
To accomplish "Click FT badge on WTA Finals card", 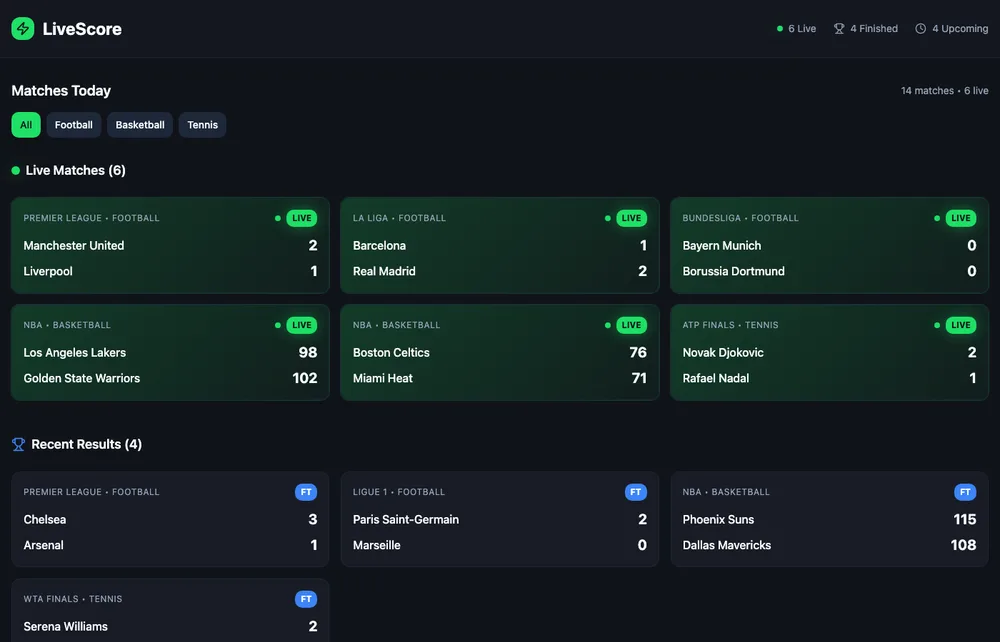I will click(306, 599).
